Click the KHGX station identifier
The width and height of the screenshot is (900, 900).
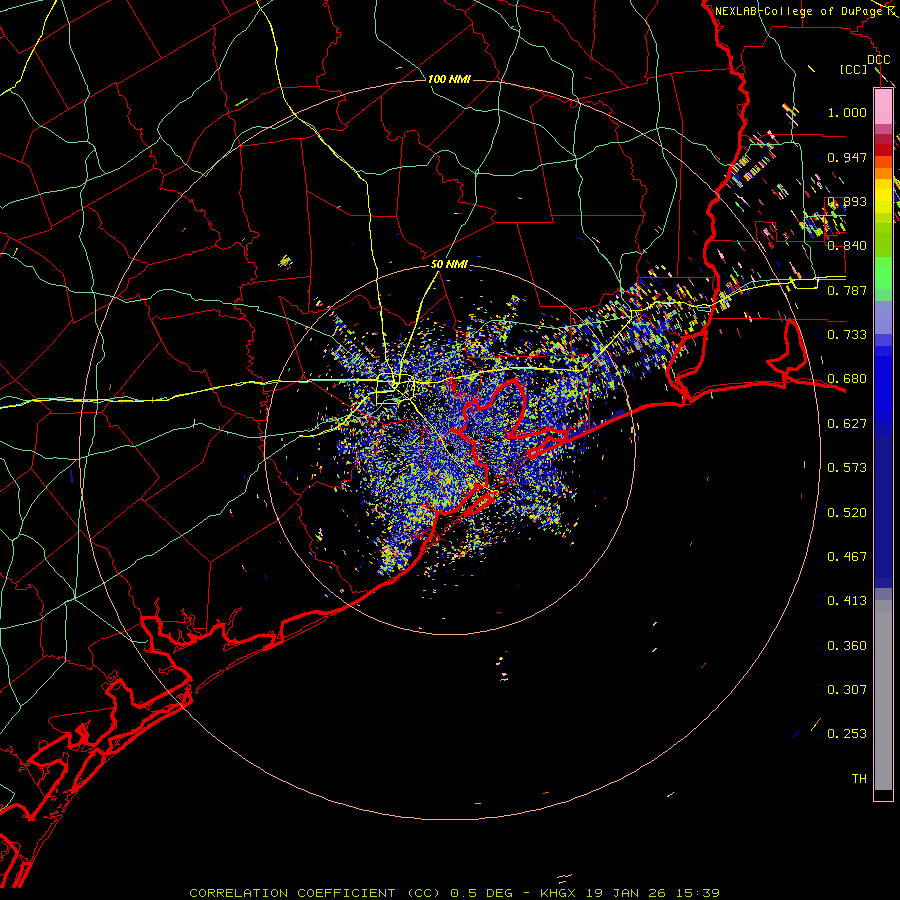click(x=558, y=893)
